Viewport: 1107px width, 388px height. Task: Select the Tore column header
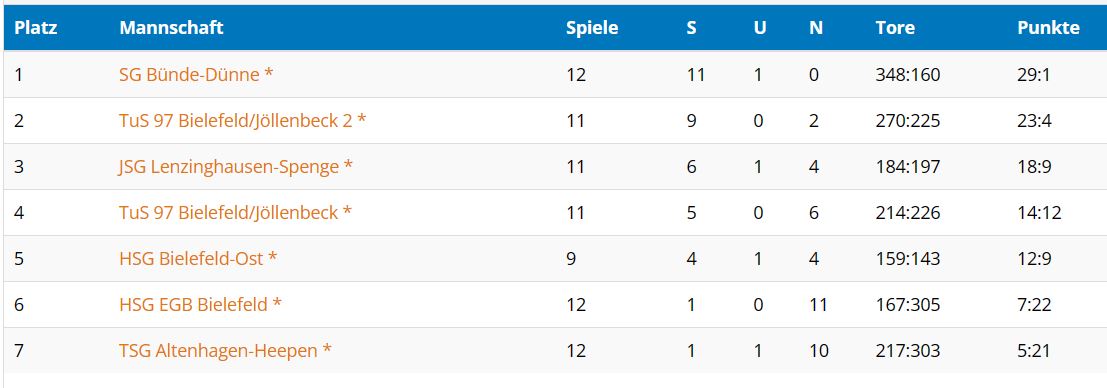(894, 28)
